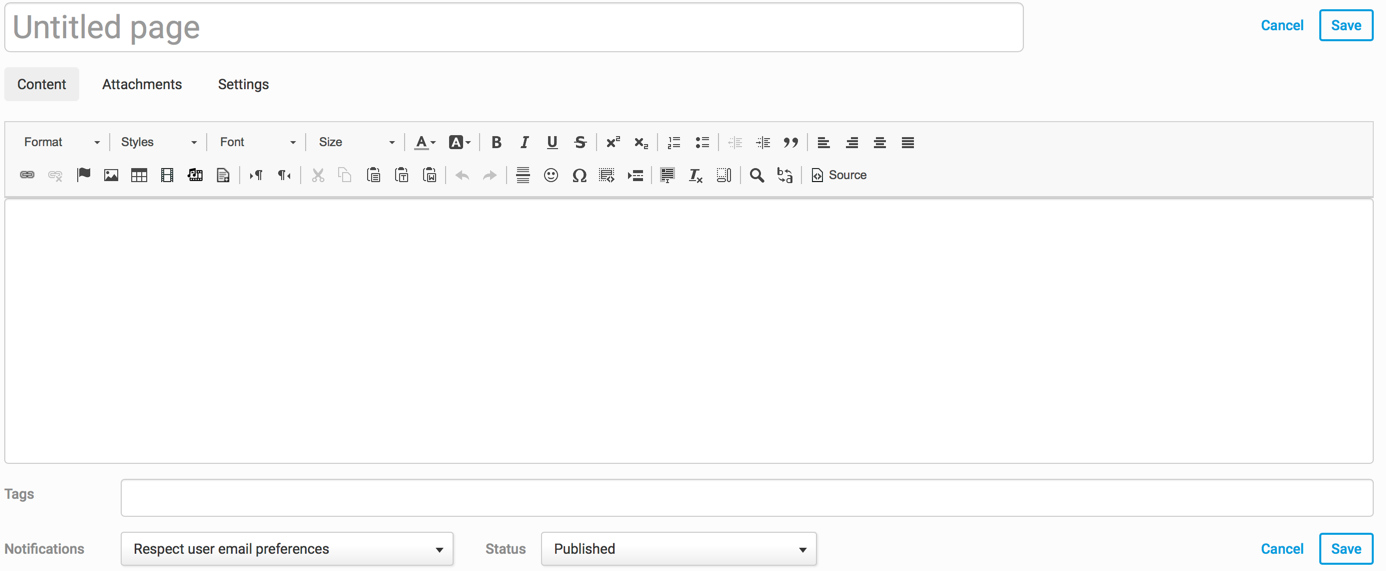Toggle strikethrough text formatting

[580, 143]
